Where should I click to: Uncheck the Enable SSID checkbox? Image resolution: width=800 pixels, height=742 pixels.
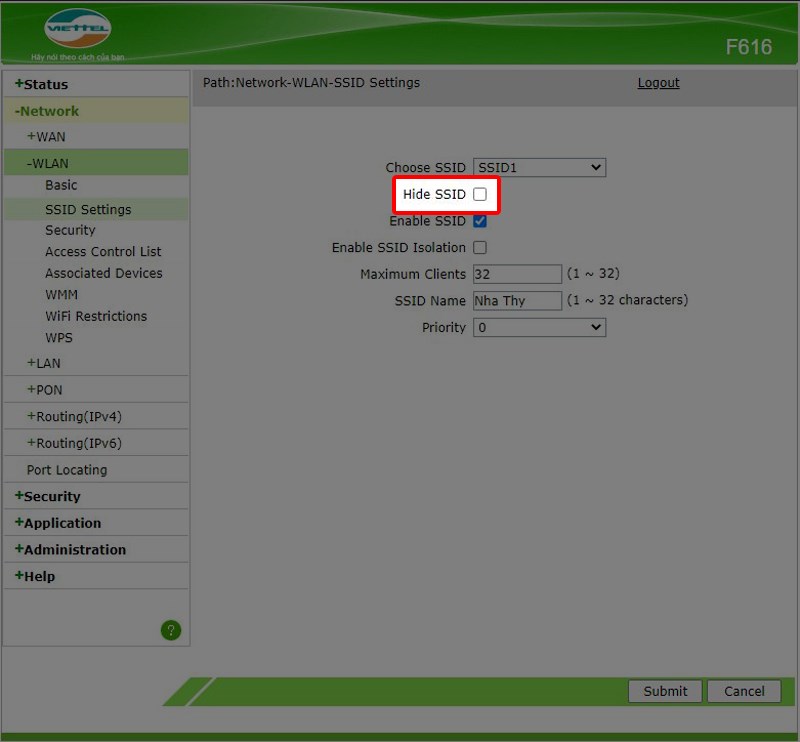point(480,221)
